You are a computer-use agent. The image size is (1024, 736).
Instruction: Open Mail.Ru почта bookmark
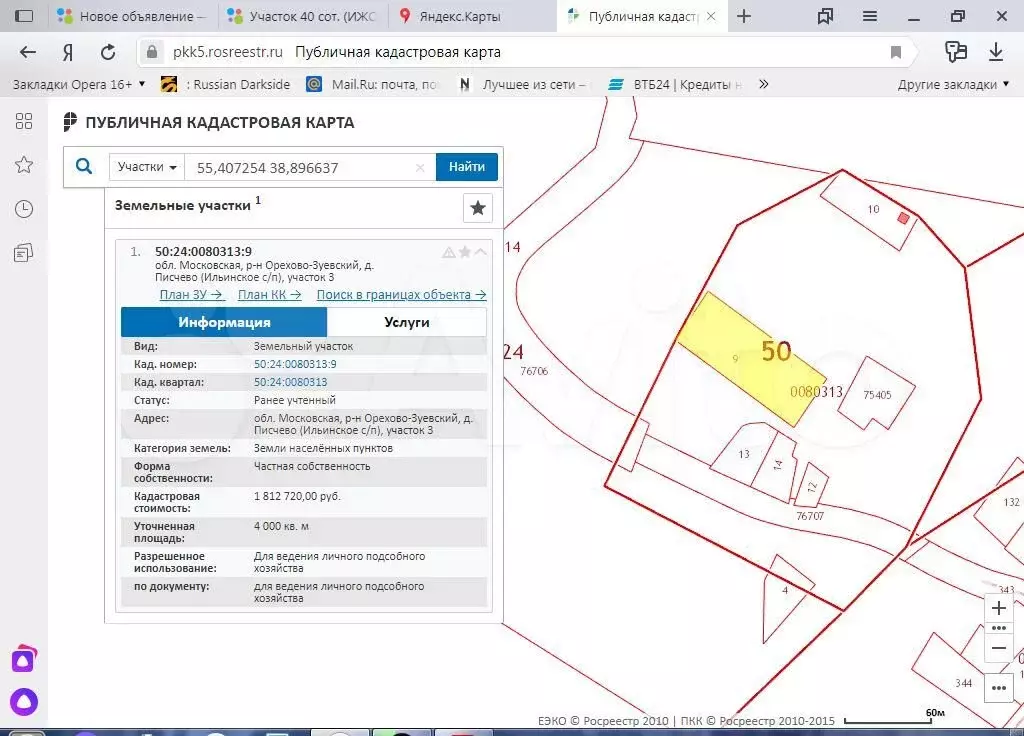371,84
